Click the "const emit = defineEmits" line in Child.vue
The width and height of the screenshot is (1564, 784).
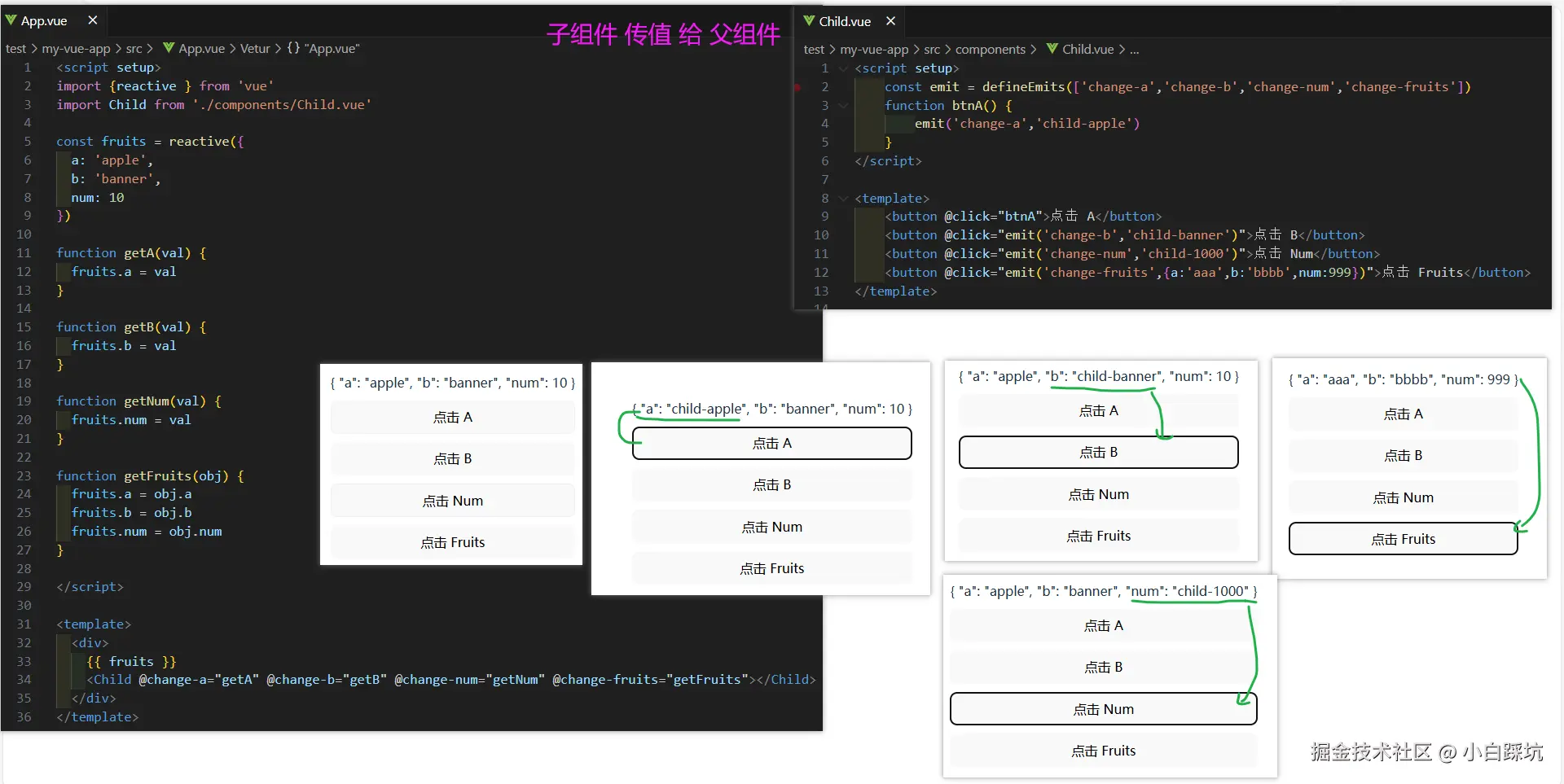[x=1178, y=87]
